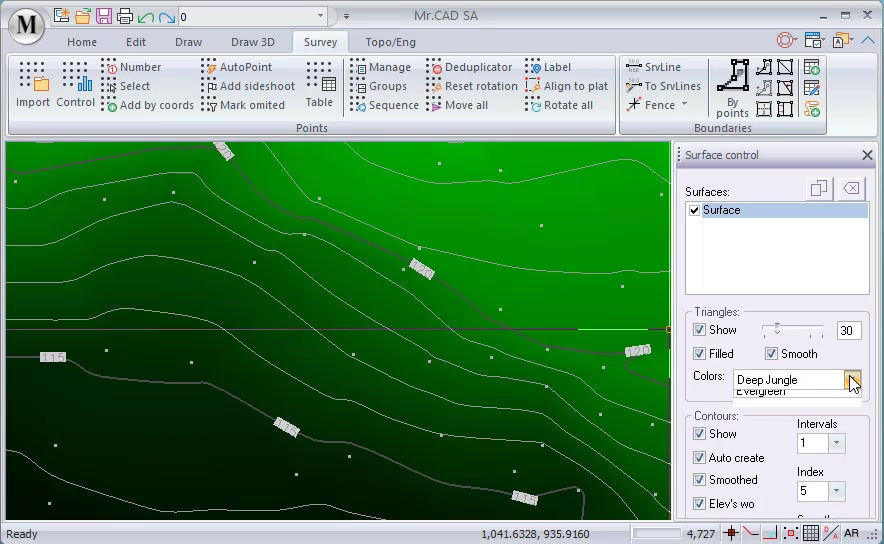Open the window options dropdown icon
The height and width of the screenshot is (544, 884).
[814, 41]
